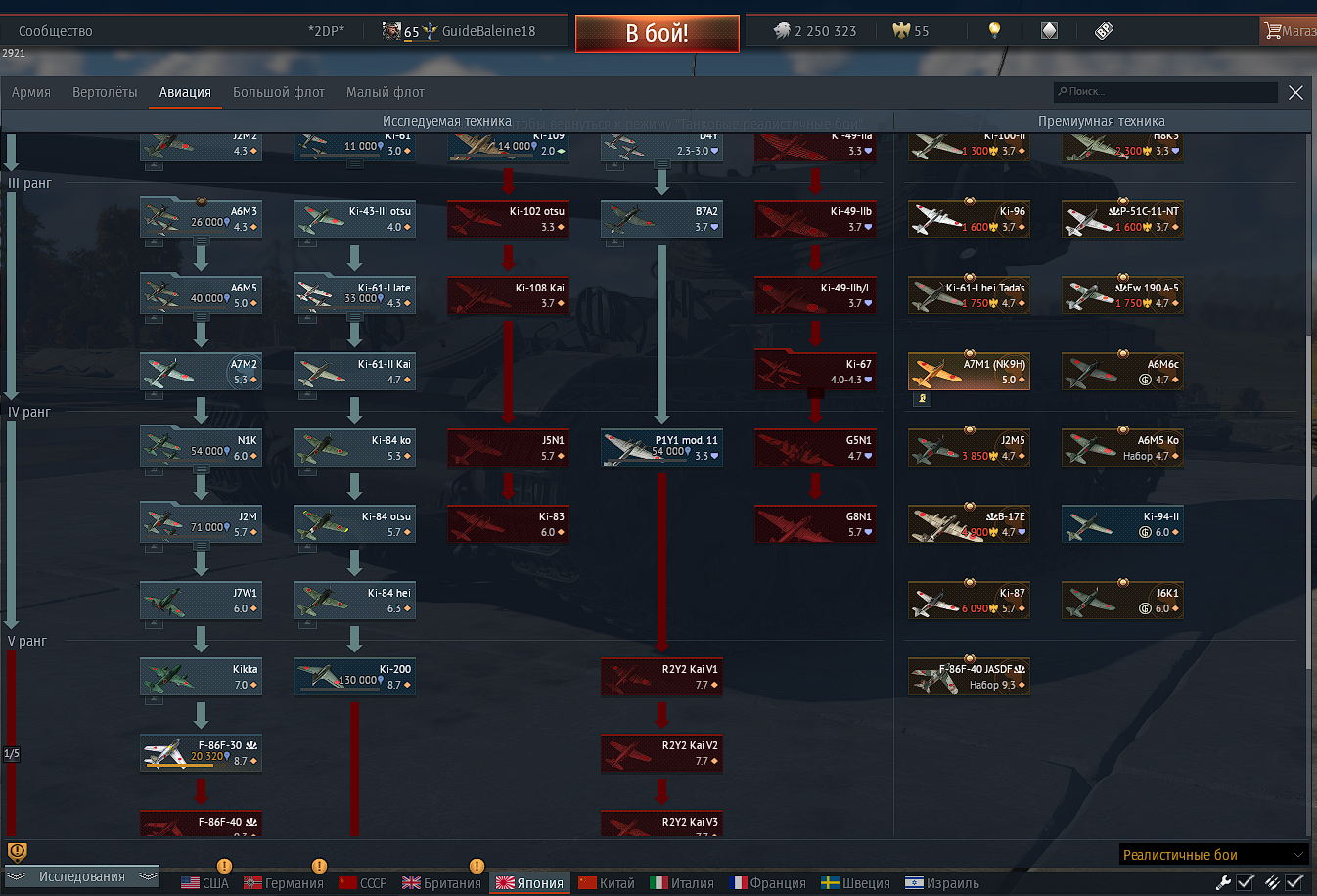This screenshot has height=896, width=1317.
Task: Click the silver lions balance 2 250 323
Action: [x=814, y=31]
